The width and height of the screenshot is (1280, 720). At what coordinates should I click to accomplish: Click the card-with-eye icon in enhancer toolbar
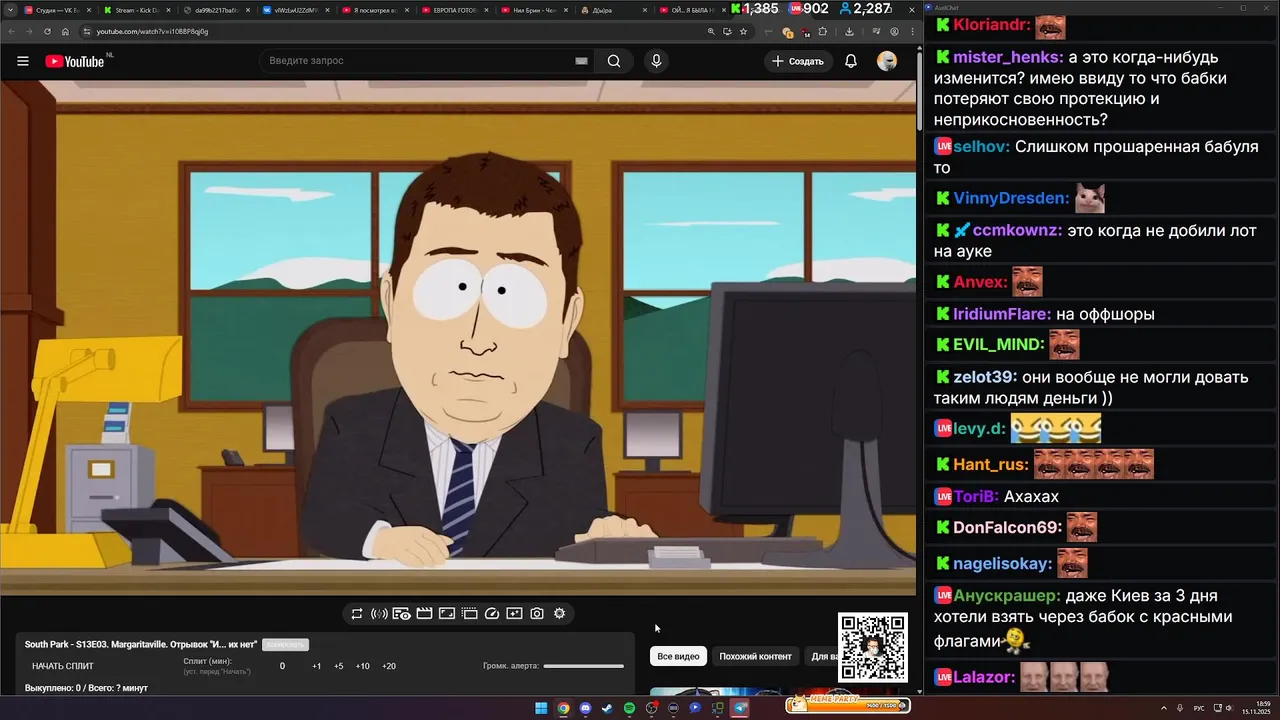[x=402, y=614]
